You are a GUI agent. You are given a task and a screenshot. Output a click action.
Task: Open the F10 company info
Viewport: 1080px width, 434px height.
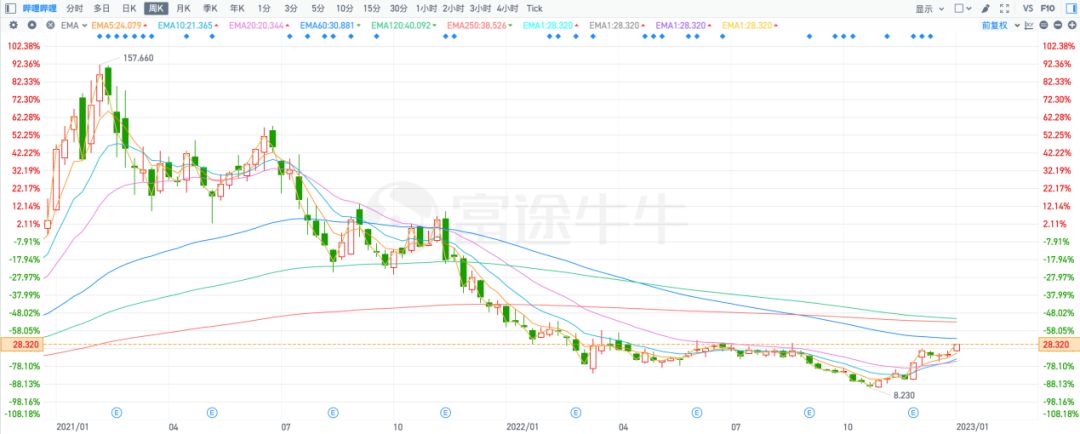(1047, 8)
